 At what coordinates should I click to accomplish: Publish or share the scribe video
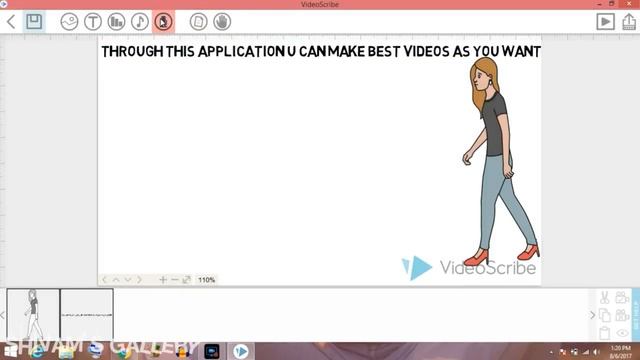(629, 22)
